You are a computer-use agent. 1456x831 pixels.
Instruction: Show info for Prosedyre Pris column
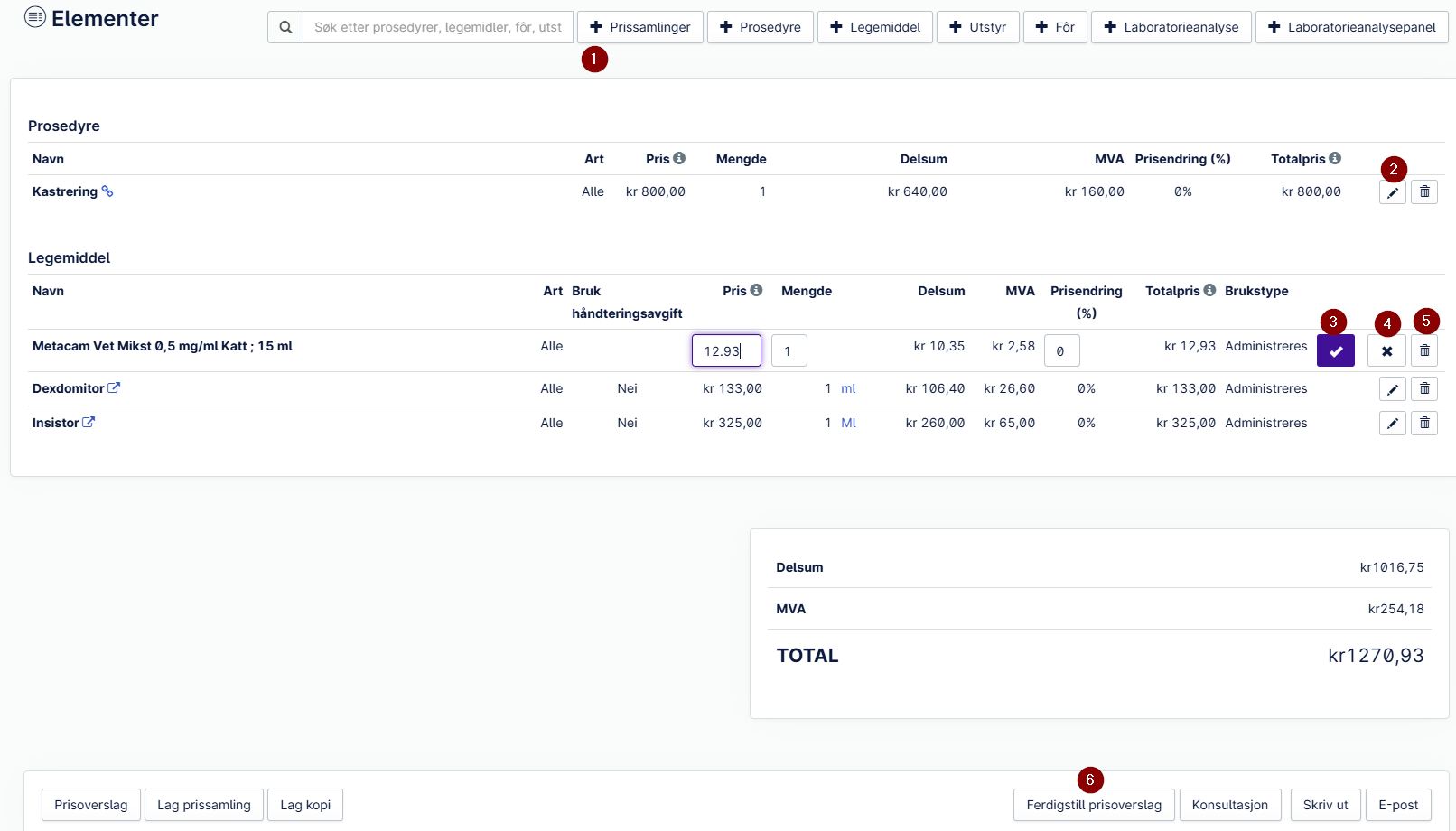click(679, 158)
